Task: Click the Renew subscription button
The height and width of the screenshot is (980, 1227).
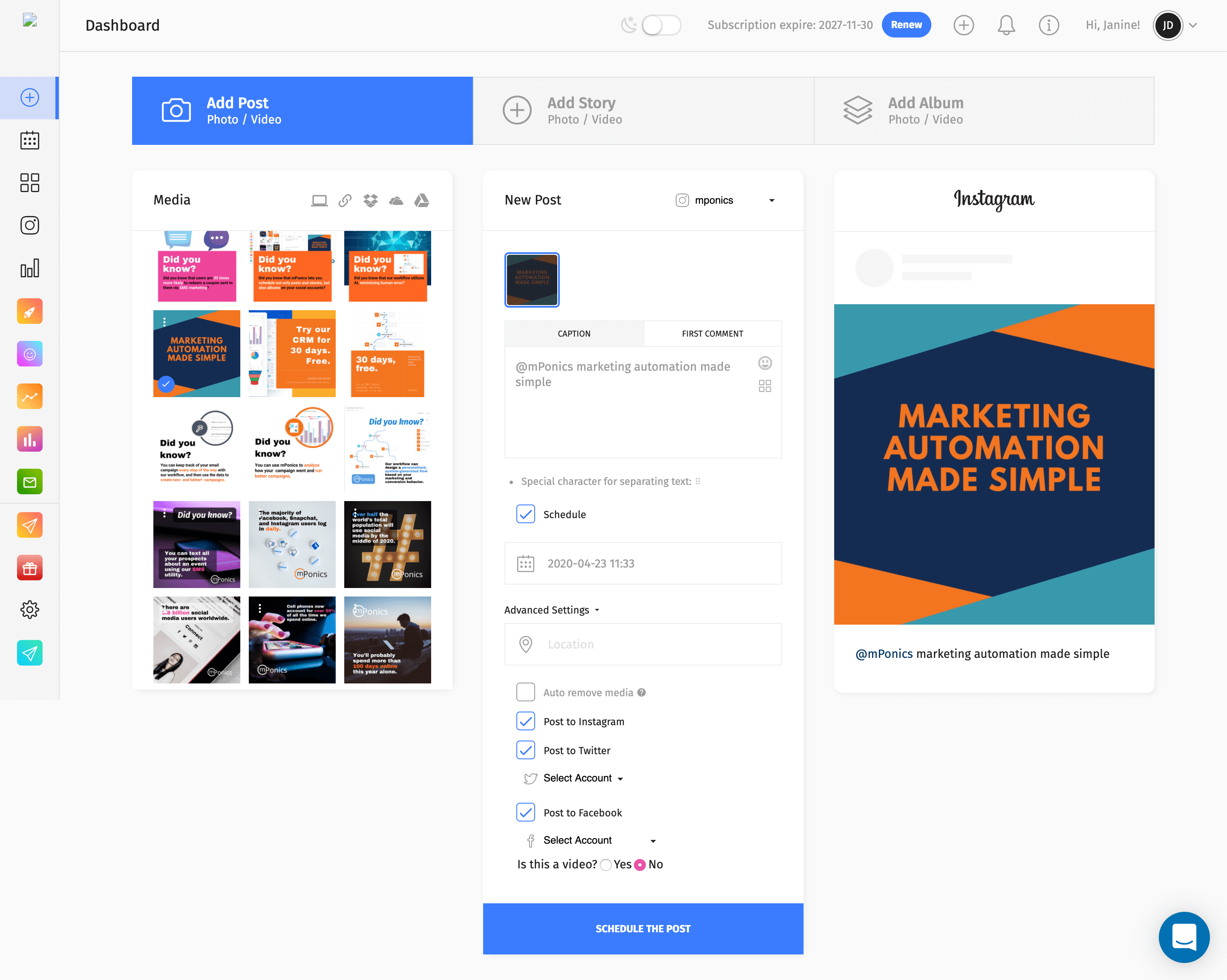Action: tap(906, 25)
